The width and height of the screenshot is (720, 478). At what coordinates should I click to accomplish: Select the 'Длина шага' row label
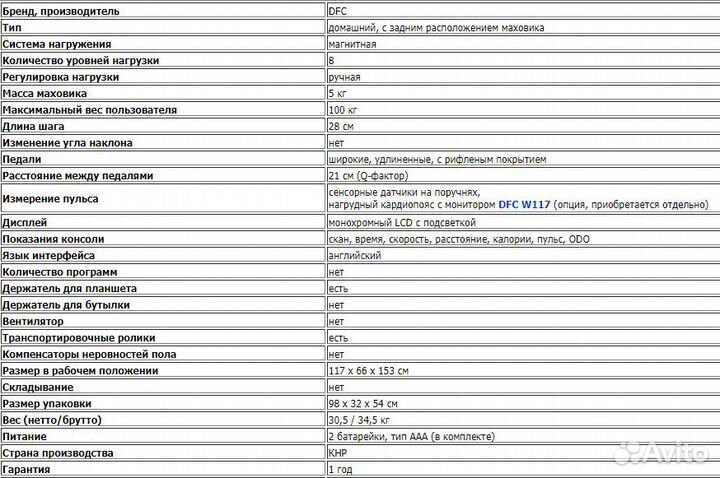point(36,126)
